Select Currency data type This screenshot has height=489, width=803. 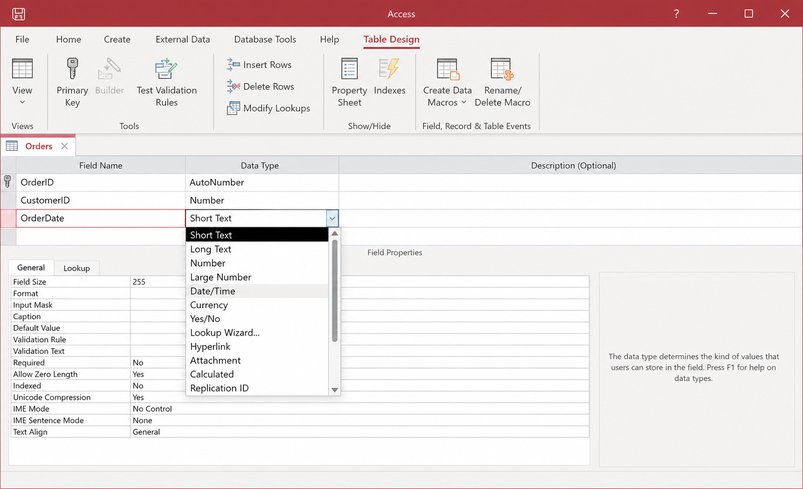pos(257,305)
